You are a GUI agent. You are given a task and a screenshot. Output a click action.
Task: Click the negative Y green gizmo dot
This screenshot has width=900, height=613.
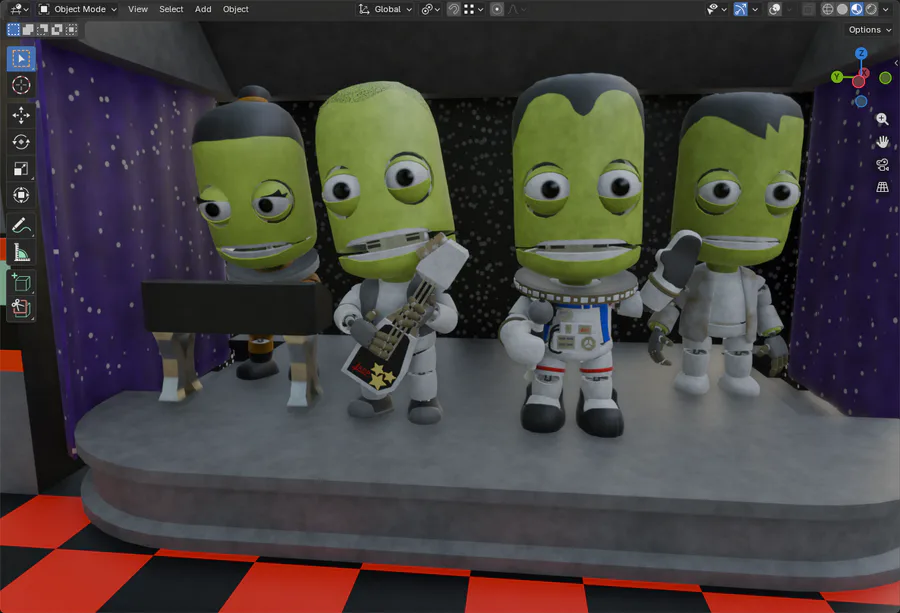(885, 77)
